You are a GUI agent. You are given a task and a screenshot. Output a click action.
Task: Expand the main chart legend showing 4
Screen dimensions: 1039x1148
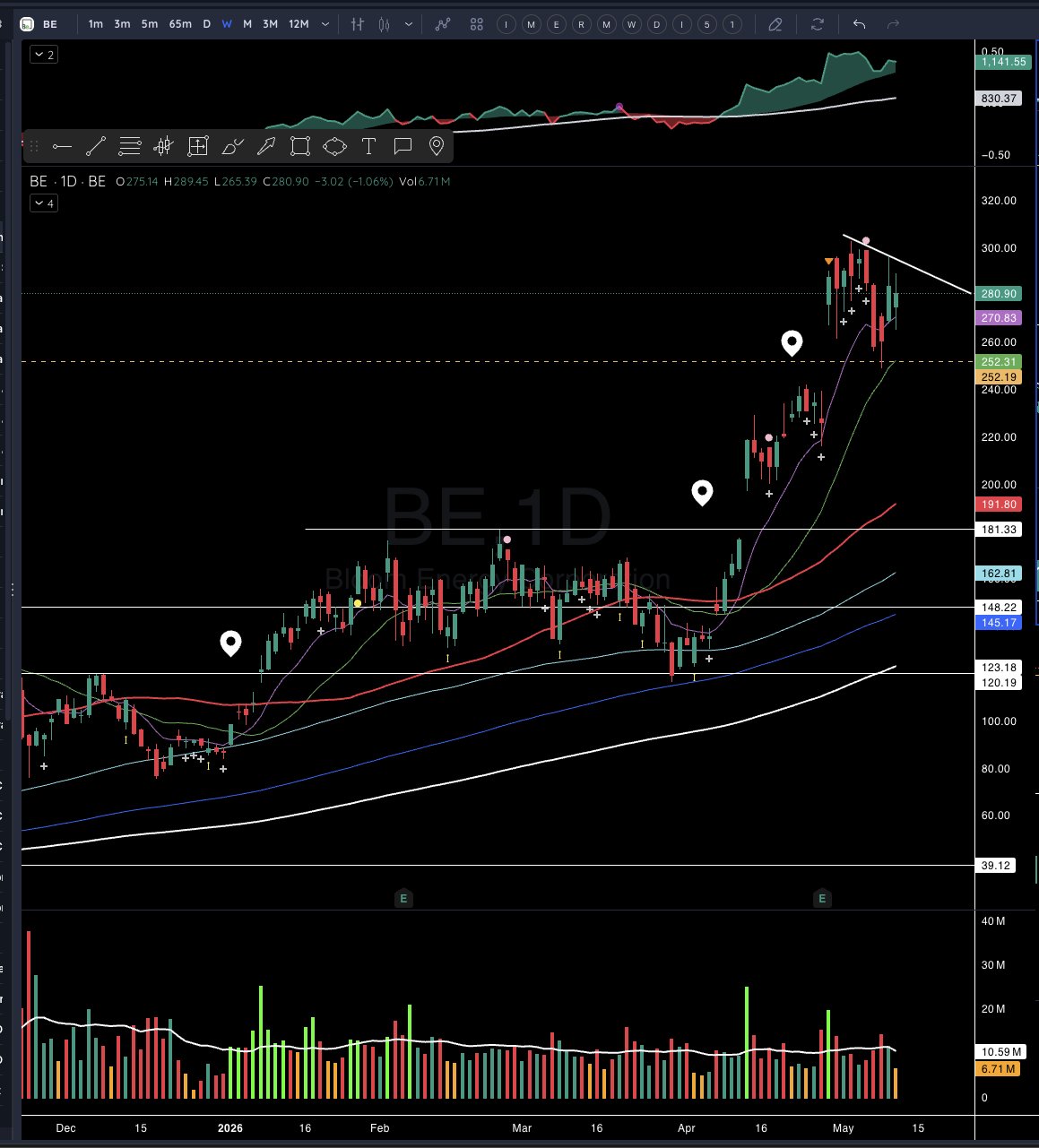43,203
